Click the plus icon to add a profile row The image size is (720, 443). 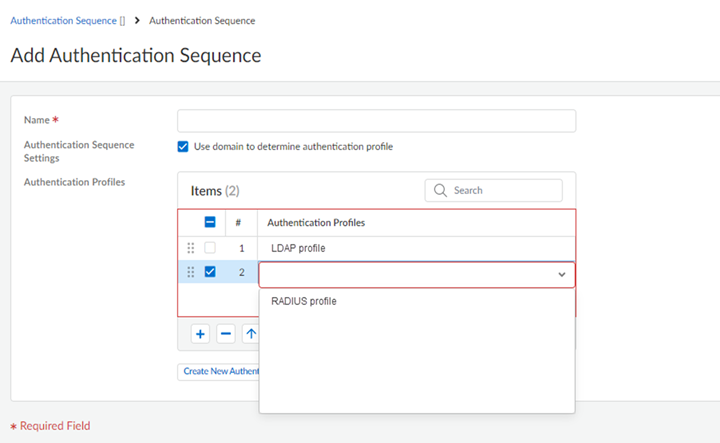pos(200,334)
